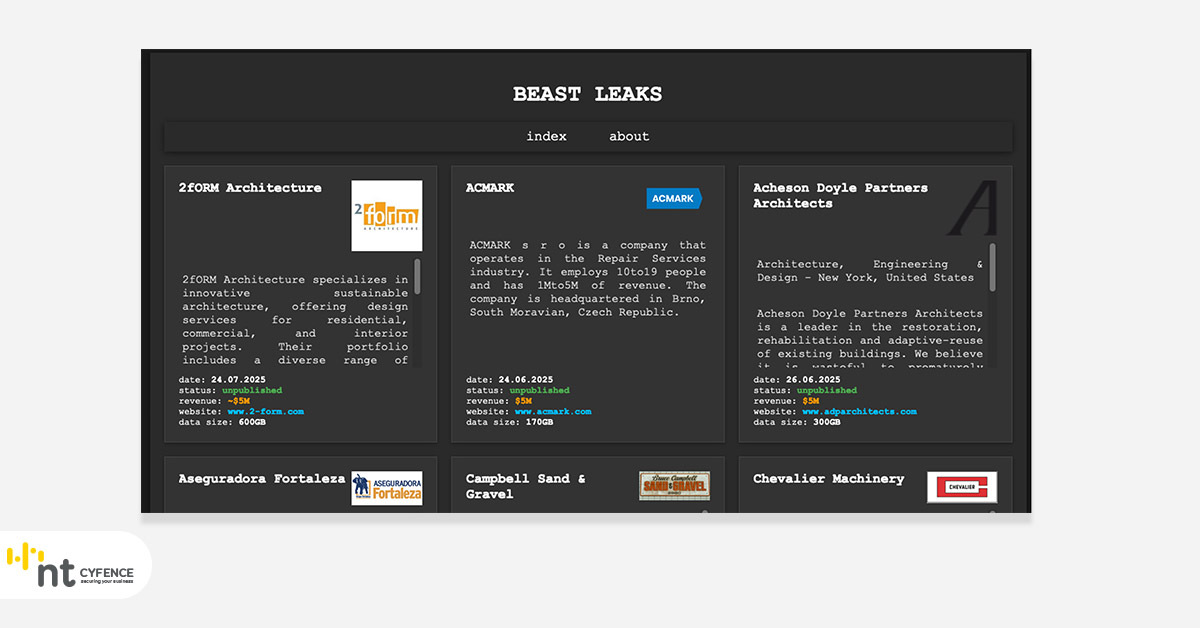Click Acheson Doyle's $5M revenue value

click(x=811, y=401)
